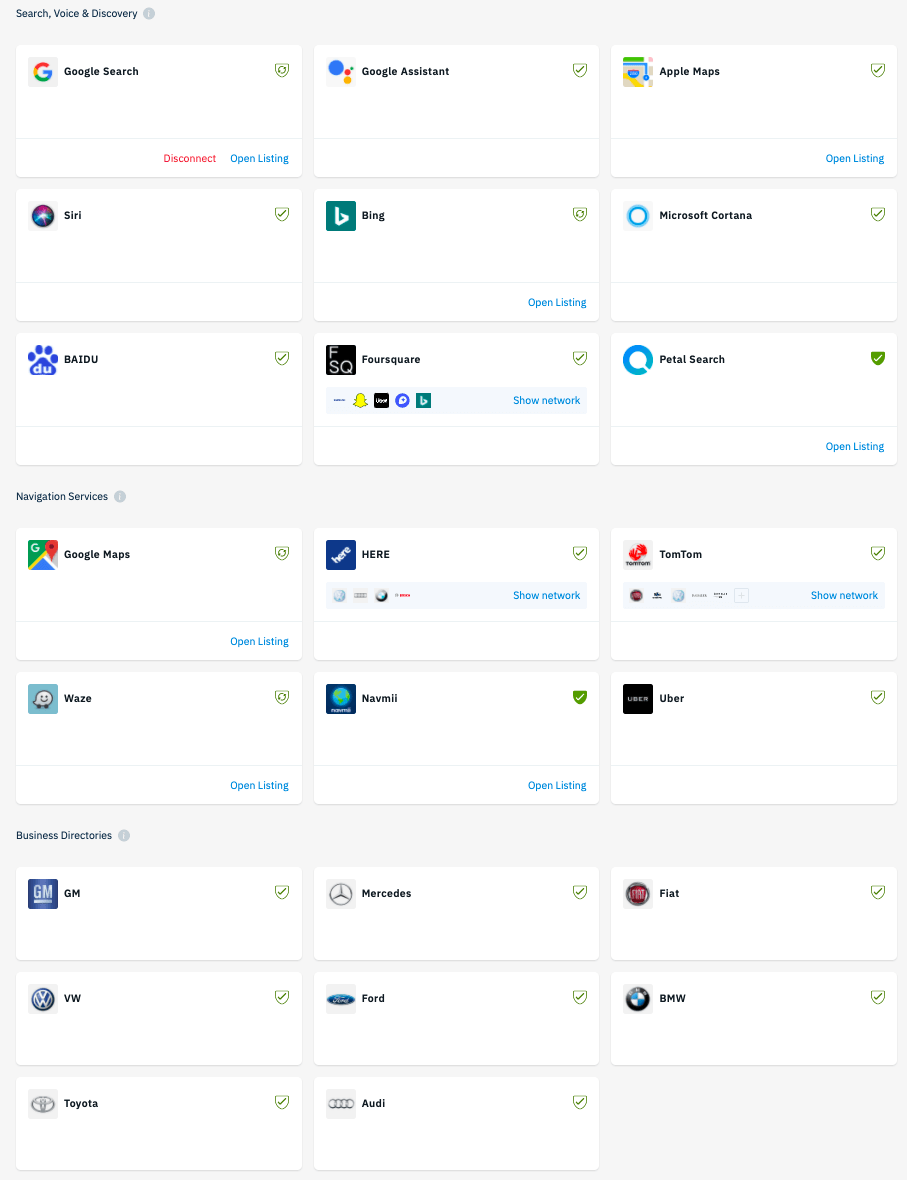Click the Siri logo icon
The width and height of the screenshot is (907, 1180).
point(43,215)
